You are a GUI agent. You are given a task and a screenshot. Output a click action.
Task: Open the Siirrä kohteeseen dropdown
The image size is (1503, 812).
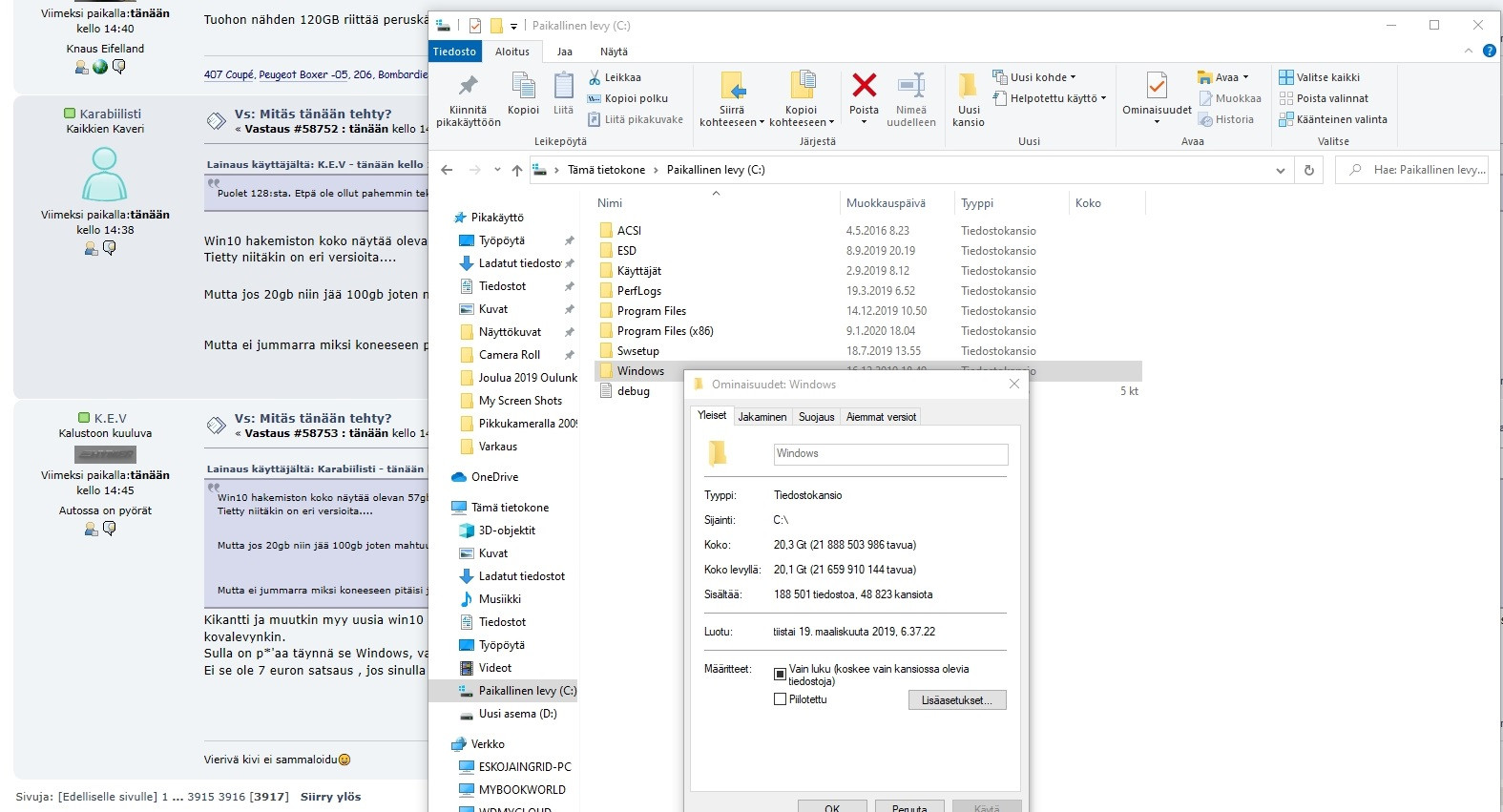pyautogui.click(x=732, y=122)
